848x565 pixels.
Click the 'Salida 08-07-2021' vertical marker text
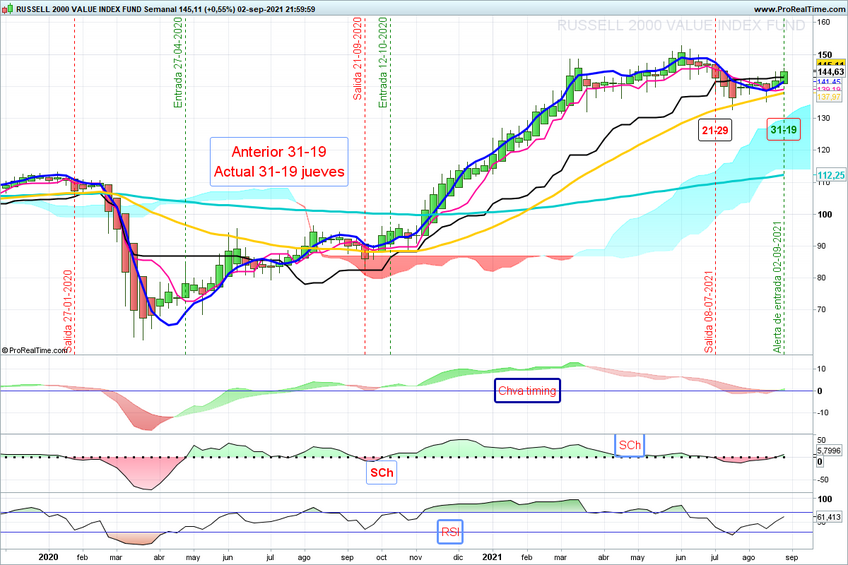pyautogui.click(x=709, y=312)
